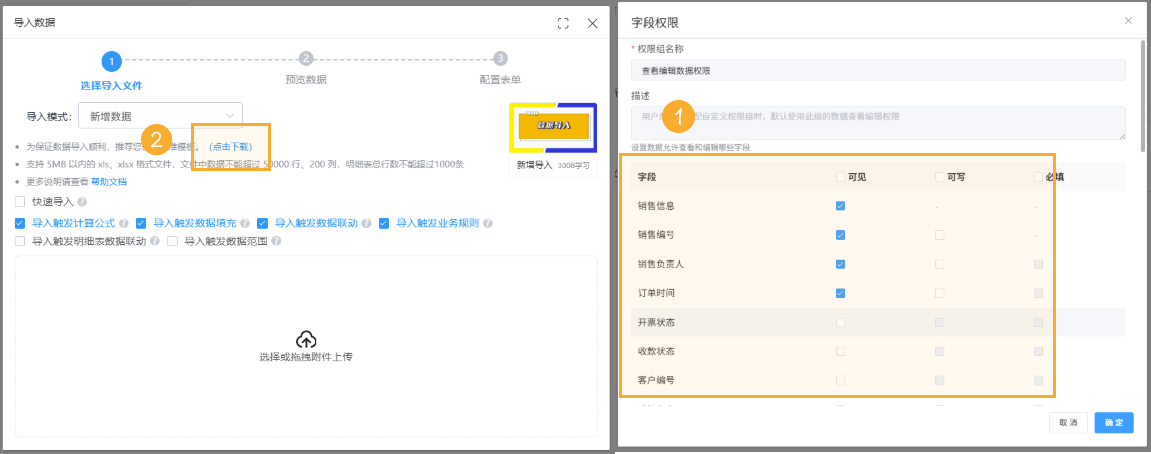The height and width of the screenshot is (454, 1151).
Task: Enable 导入触发数据范围 checkbox
Action: [173, 240]
